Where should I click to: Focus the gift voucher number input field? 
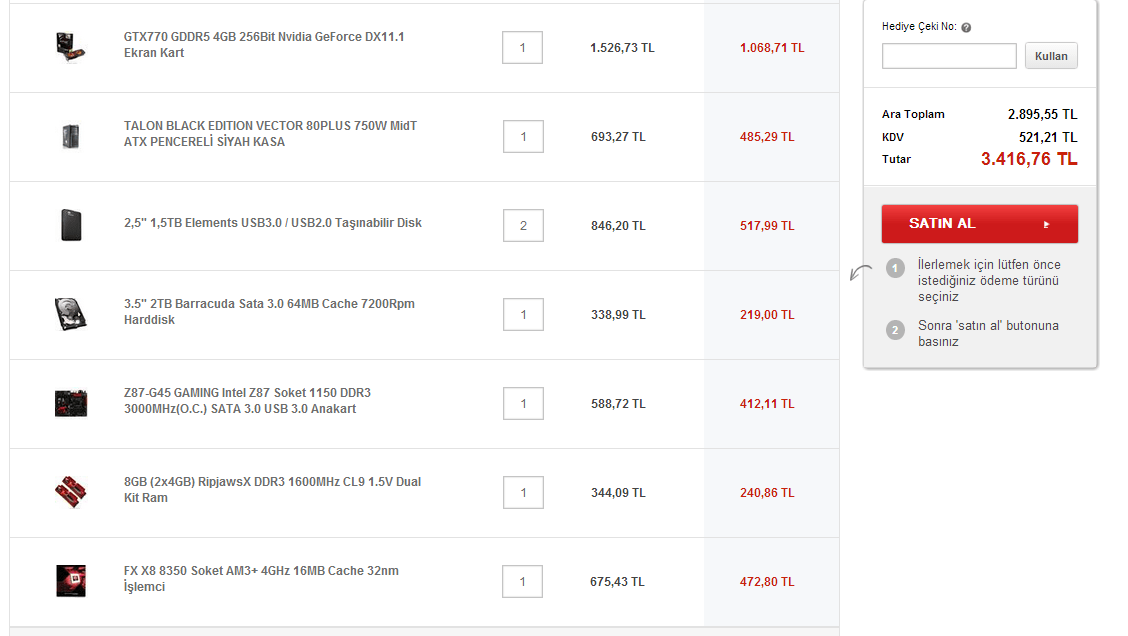click(948, 56)
